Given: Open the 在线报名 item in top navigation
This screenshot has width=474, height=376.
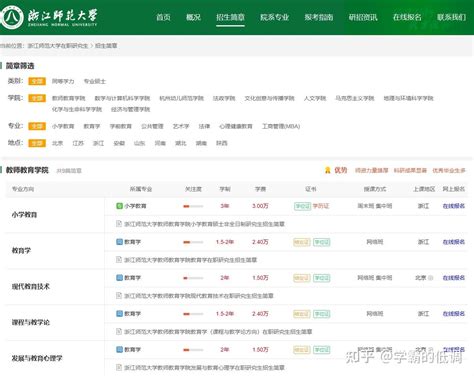Looking at the screenshot, I should tap(407, 17).
